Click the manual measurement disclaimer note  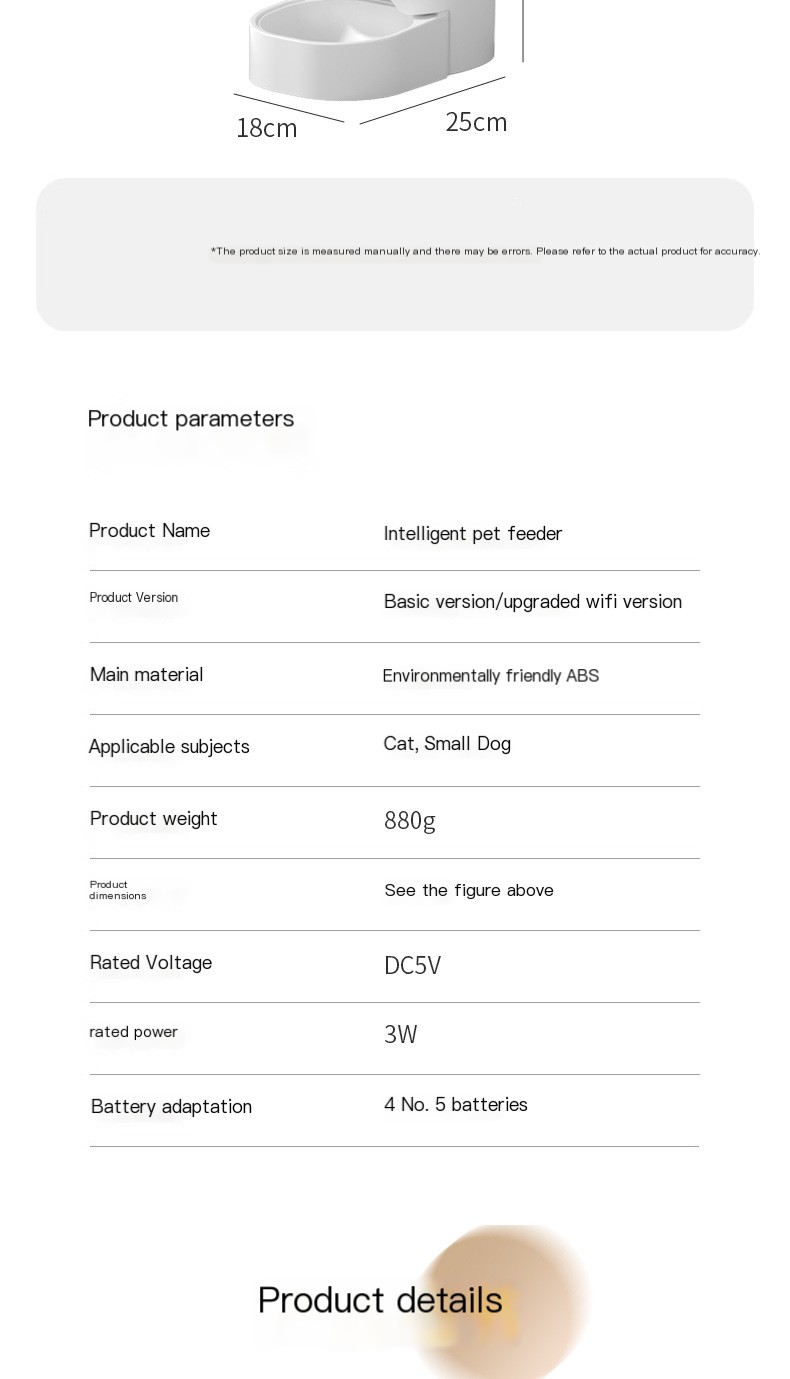[485, 251]
